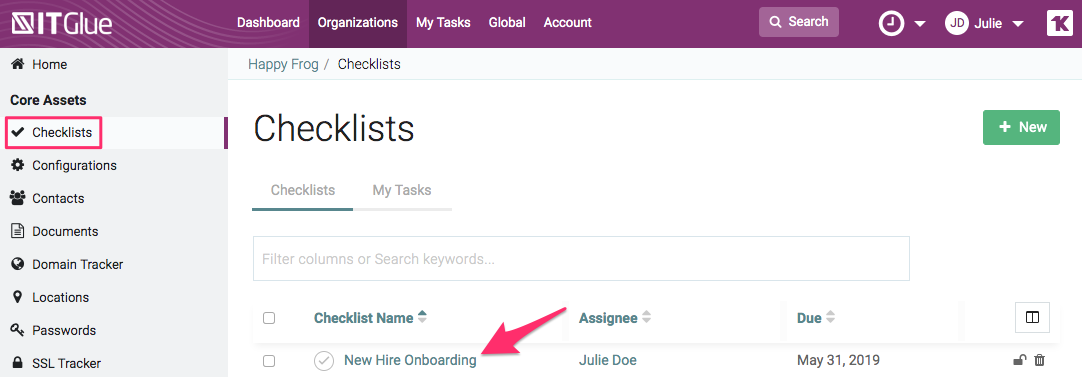The width and height of the screenshot is (1082, 377).
Task: Click the IT Glue logo
Action: pyautogui.click(x=61, y=24)
